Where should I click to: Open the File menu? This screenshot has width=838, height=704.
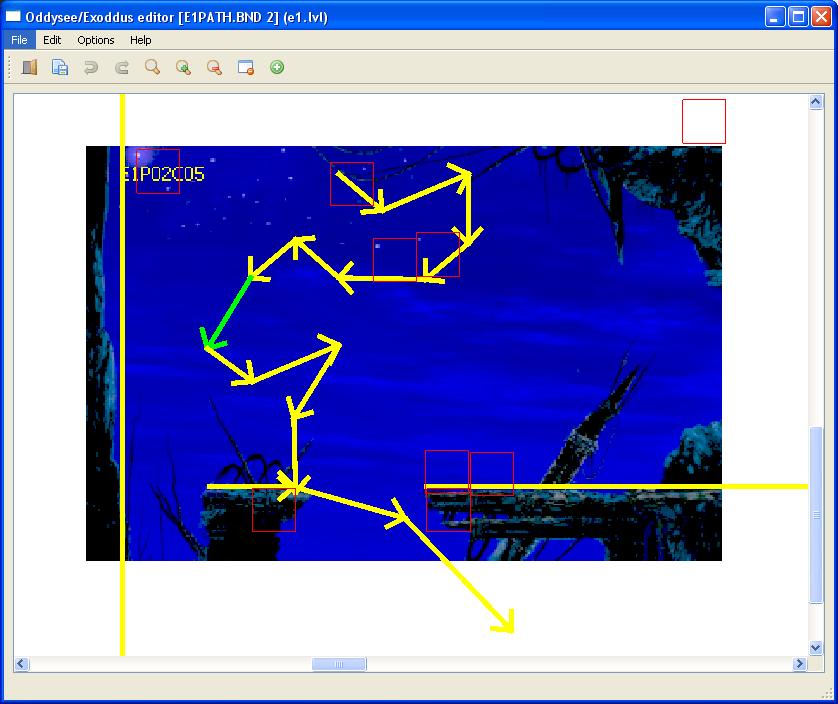point(19,40)
